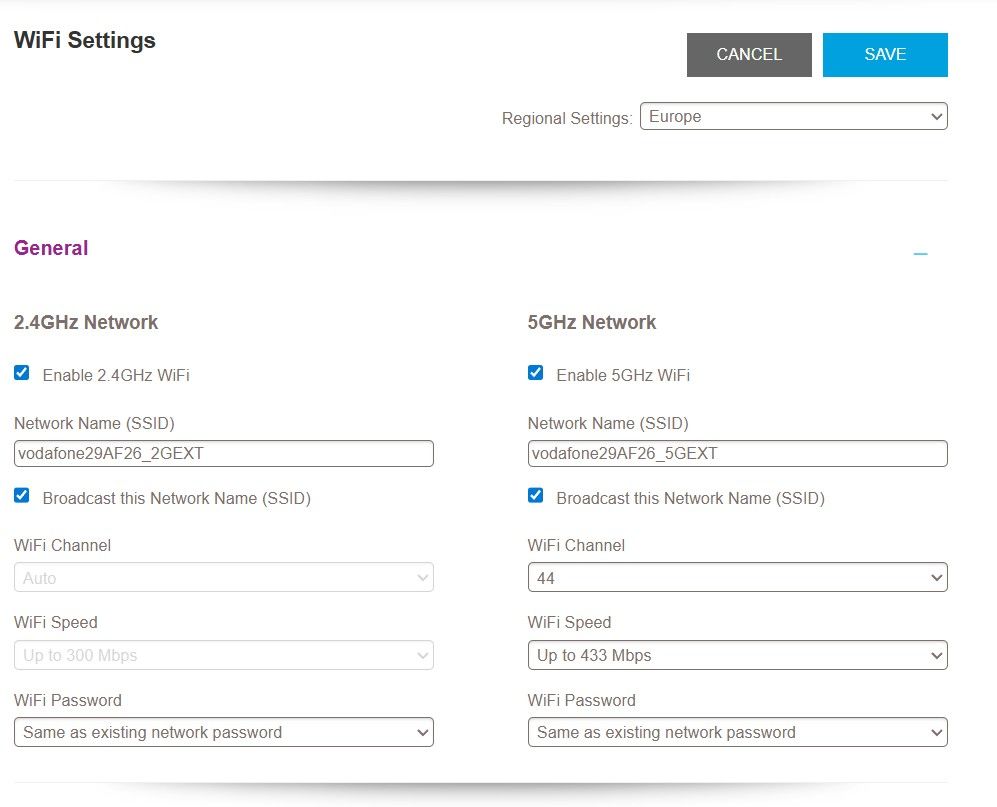
Task: Click the disabled 2.4GHz WiFi Channel Auto dropdown
Action: (x=224, y=577)
